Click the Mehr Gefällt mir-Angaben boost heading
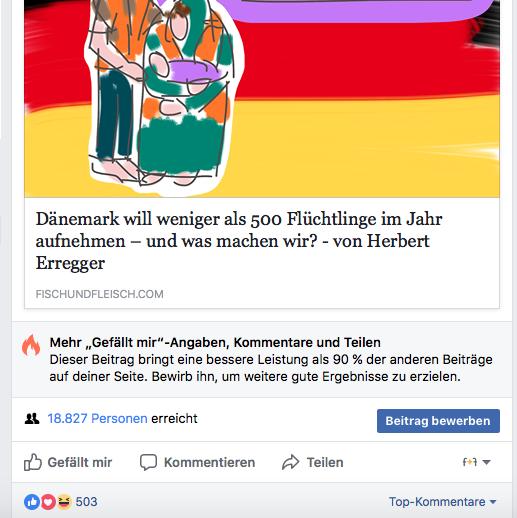The width and height of the screenshot is (517, 518). pos(215,342)
